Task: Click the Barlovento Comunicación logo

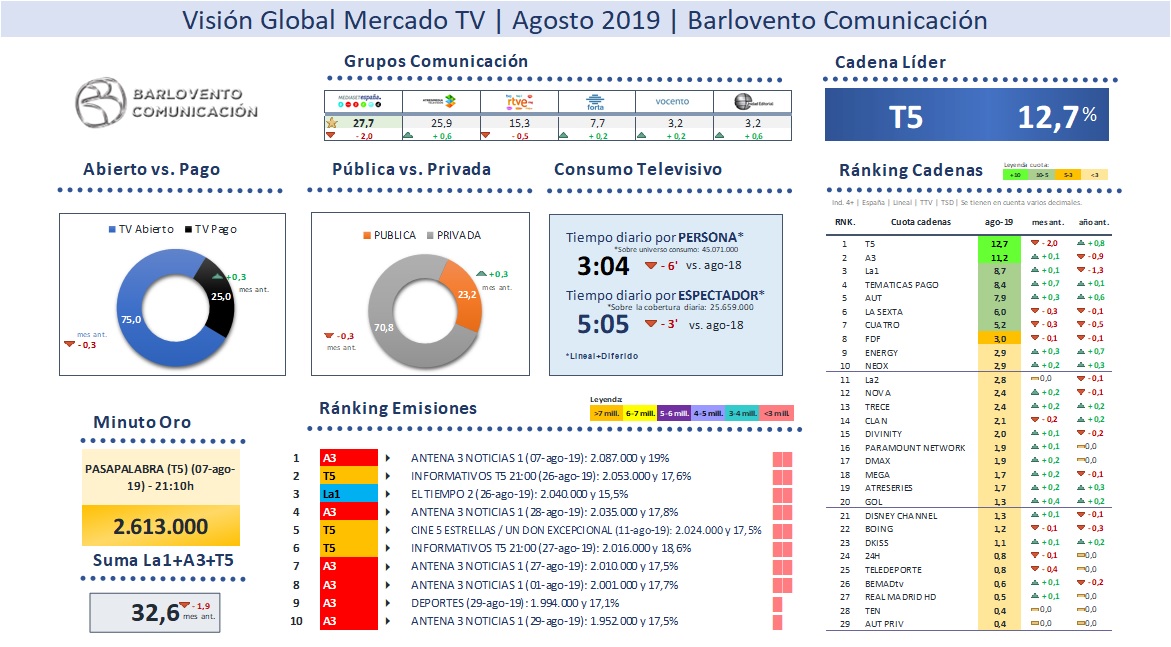Action: [166, 102]
